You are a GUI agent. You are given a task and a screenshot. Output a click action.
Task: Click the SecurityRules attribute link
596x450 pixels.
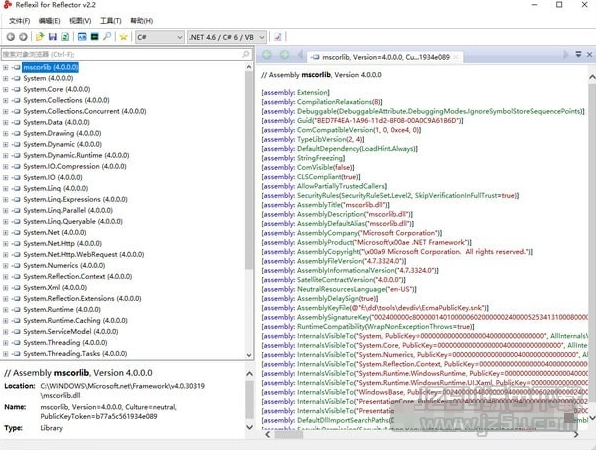point(318,196)
